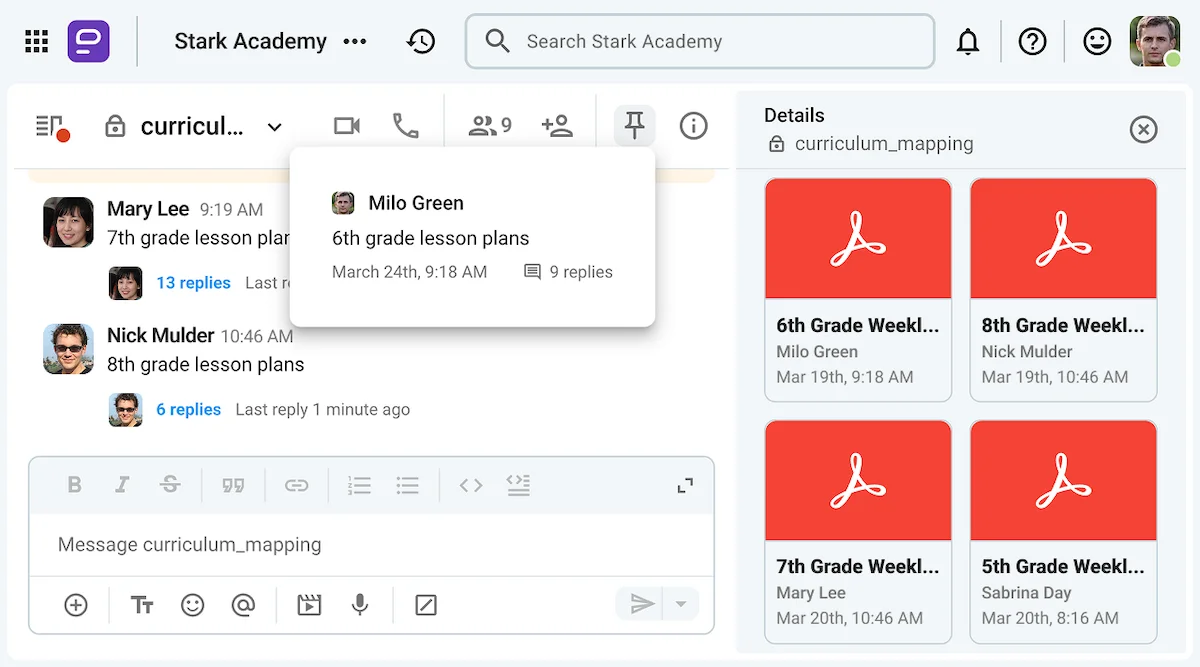Start a video call in curriculum_mapping

coord(346,126)
